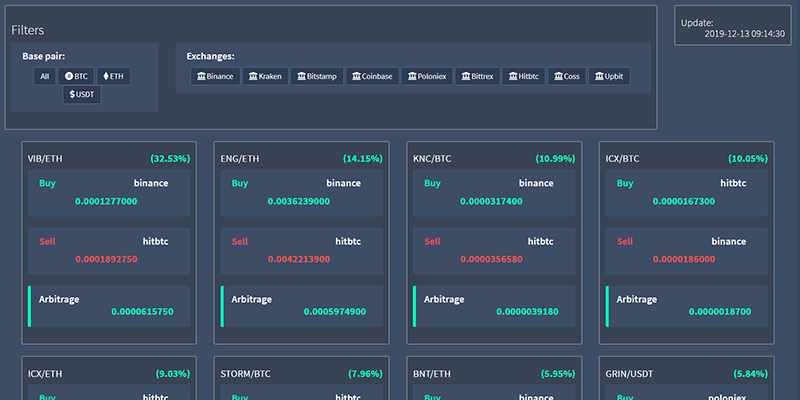The image size is (800, 400).
Task: Click the Buy label in ICX/BTC card
Action: pyautogui.click(x=625, y=184)
